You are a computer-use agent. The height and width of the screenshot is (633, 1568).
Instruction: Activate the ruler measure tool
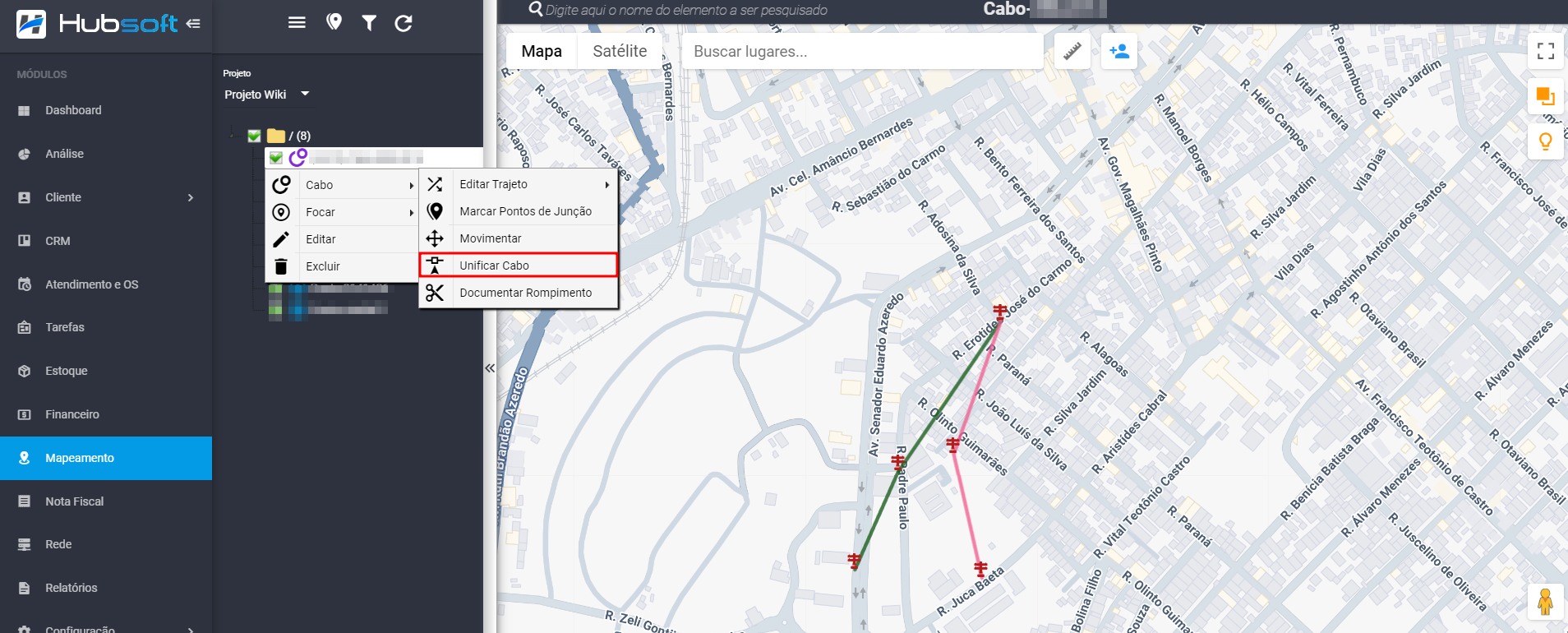(x=1072, y=51)
